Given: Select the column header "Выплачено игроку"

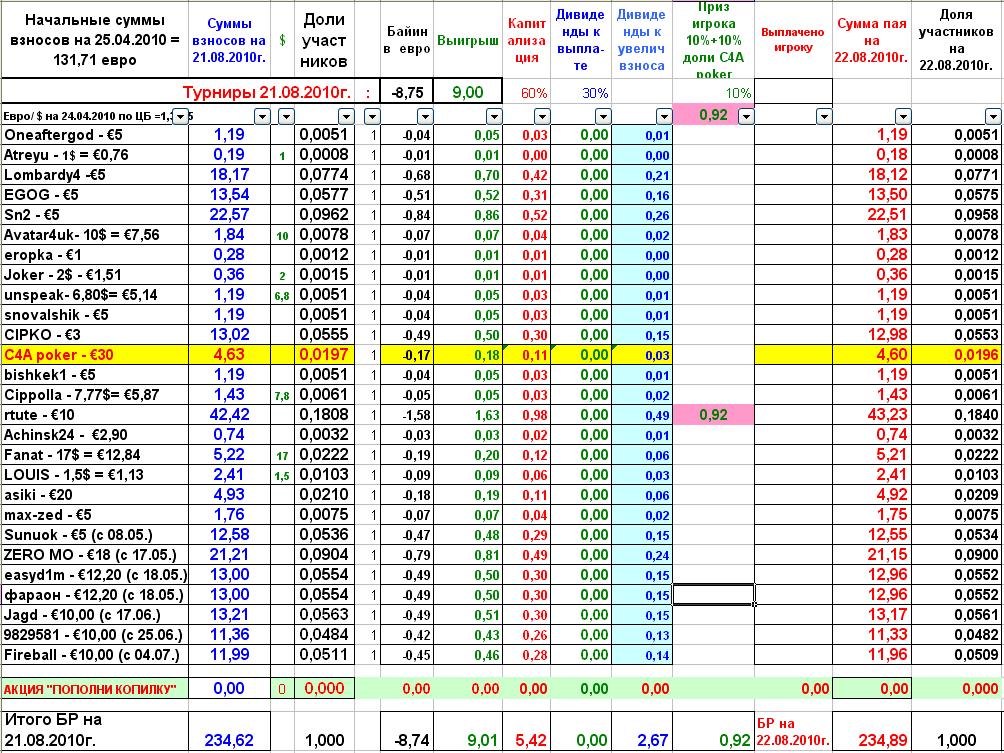Looking at the screenshot, I should (x=793, y=40).
